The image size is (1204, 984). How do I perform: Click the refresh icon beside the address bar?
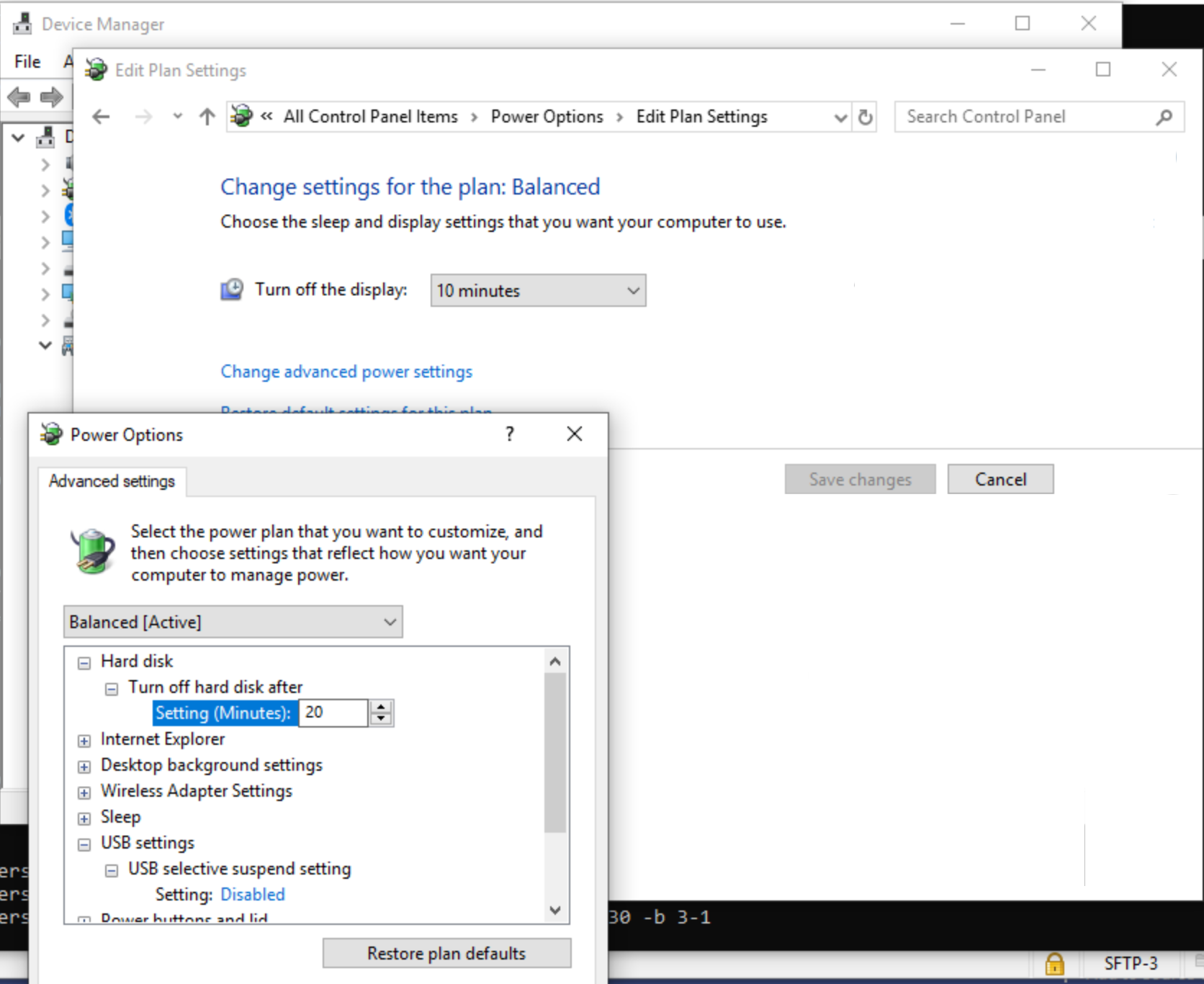coord(865,117)
